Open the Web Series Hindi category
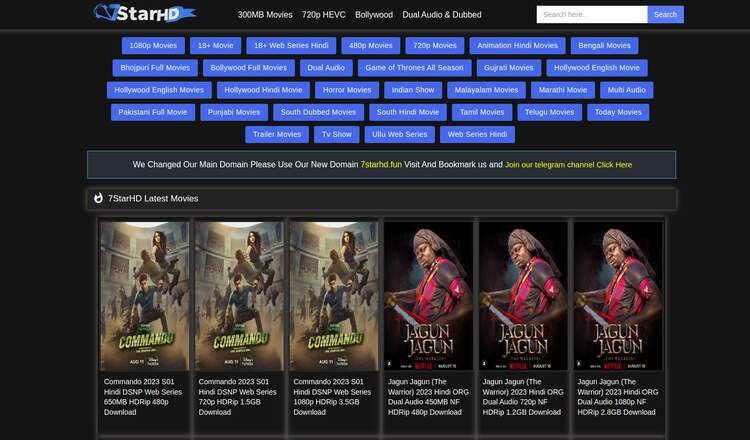Viewport: 750px width, 440px height. point(477,134)
